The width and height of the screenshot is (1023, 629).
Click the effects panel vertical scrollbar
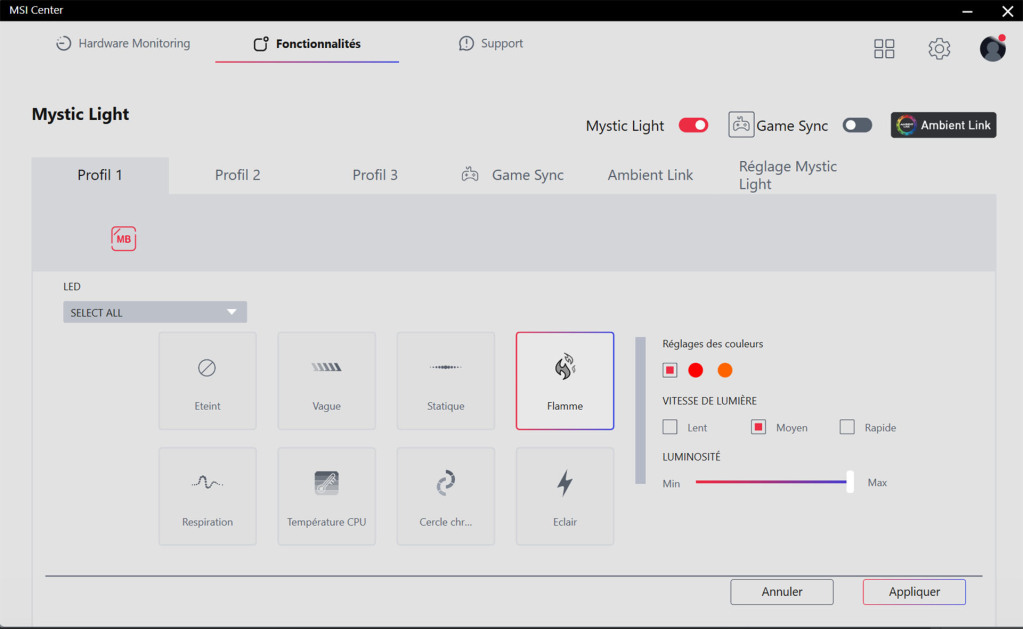[x=641, y=410]
